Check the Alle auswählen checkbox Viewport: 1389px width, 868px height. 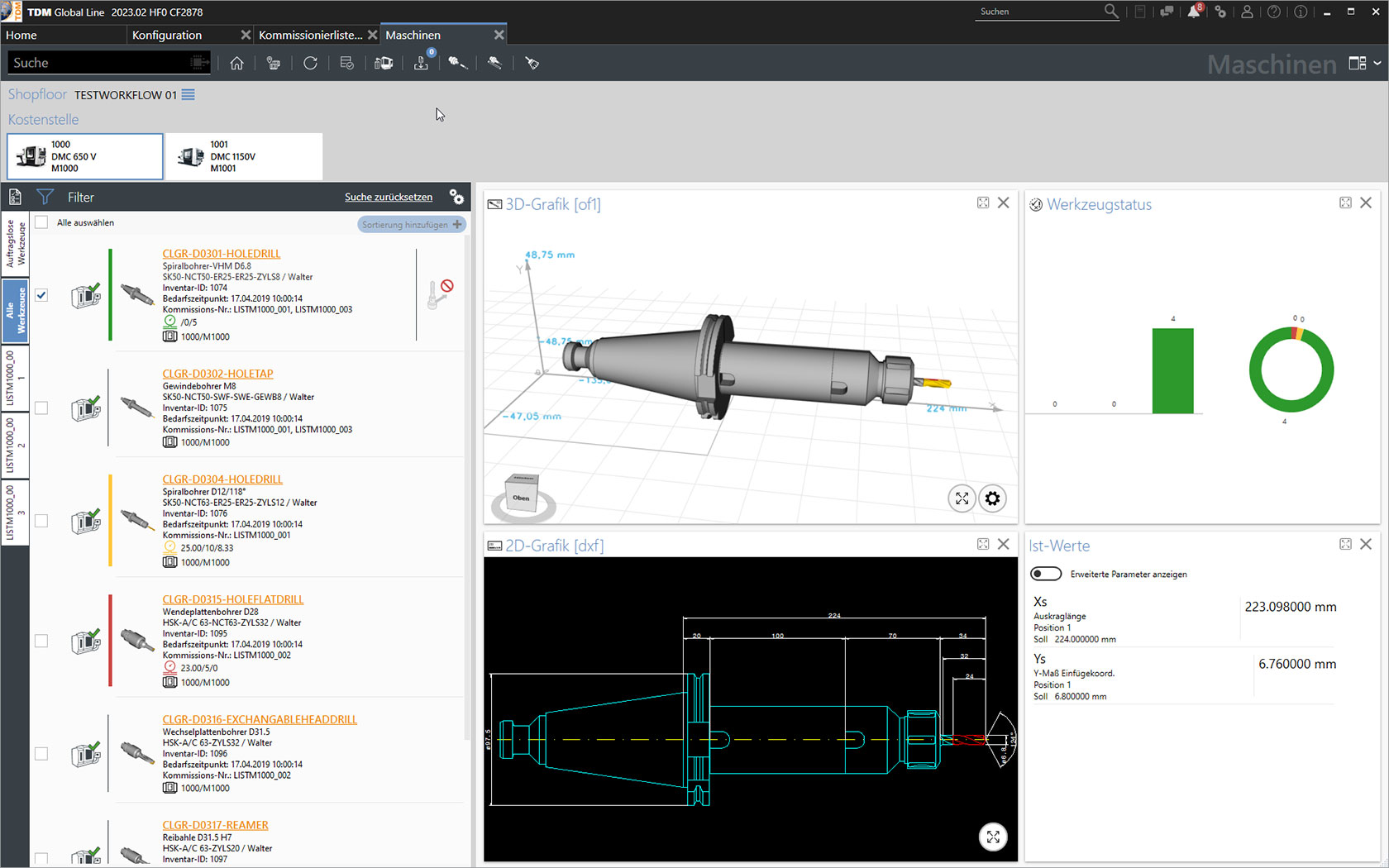(x=41, y=222)
